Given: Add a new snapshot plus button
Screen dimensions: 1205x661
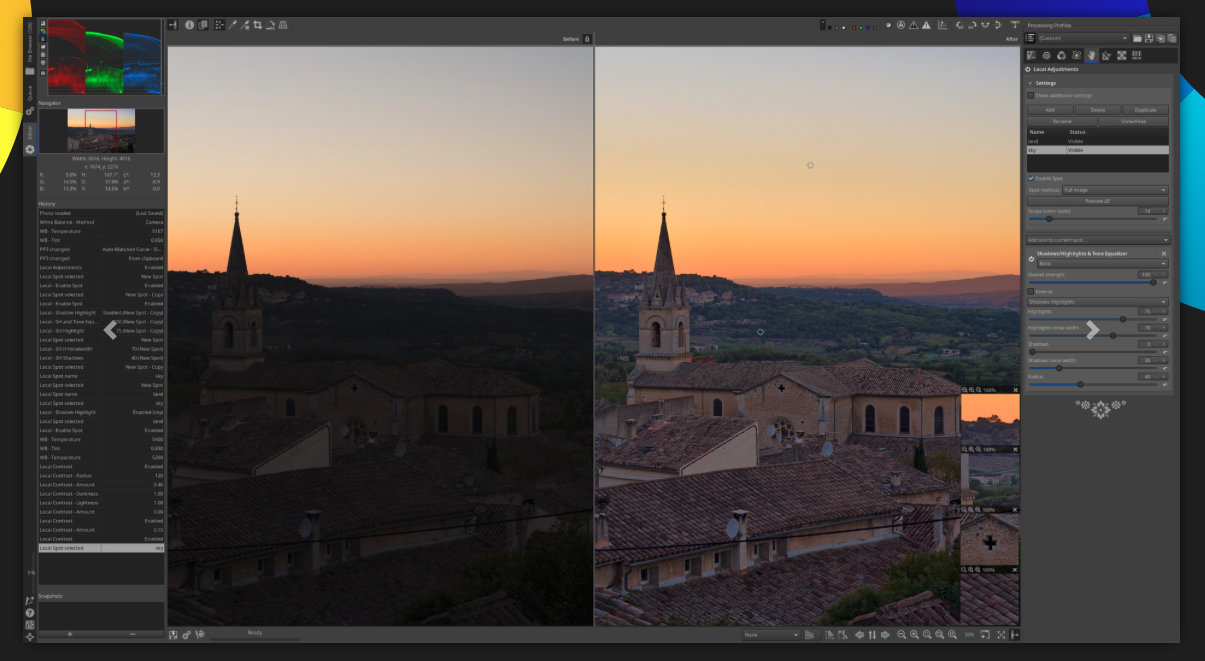Looking at the screenshot, I should coord(69,635).
